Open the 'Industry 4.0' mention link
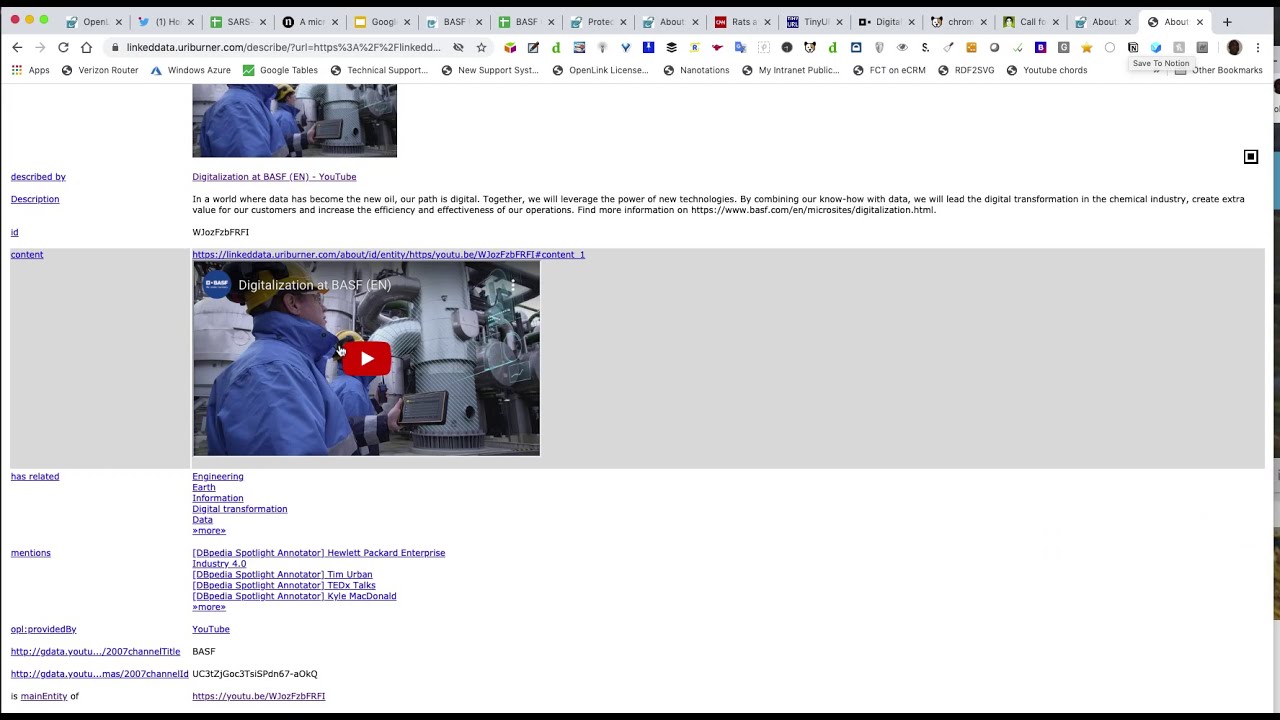Image resolution: width=1280 pixels, height=720 pixels. [219, 564]
